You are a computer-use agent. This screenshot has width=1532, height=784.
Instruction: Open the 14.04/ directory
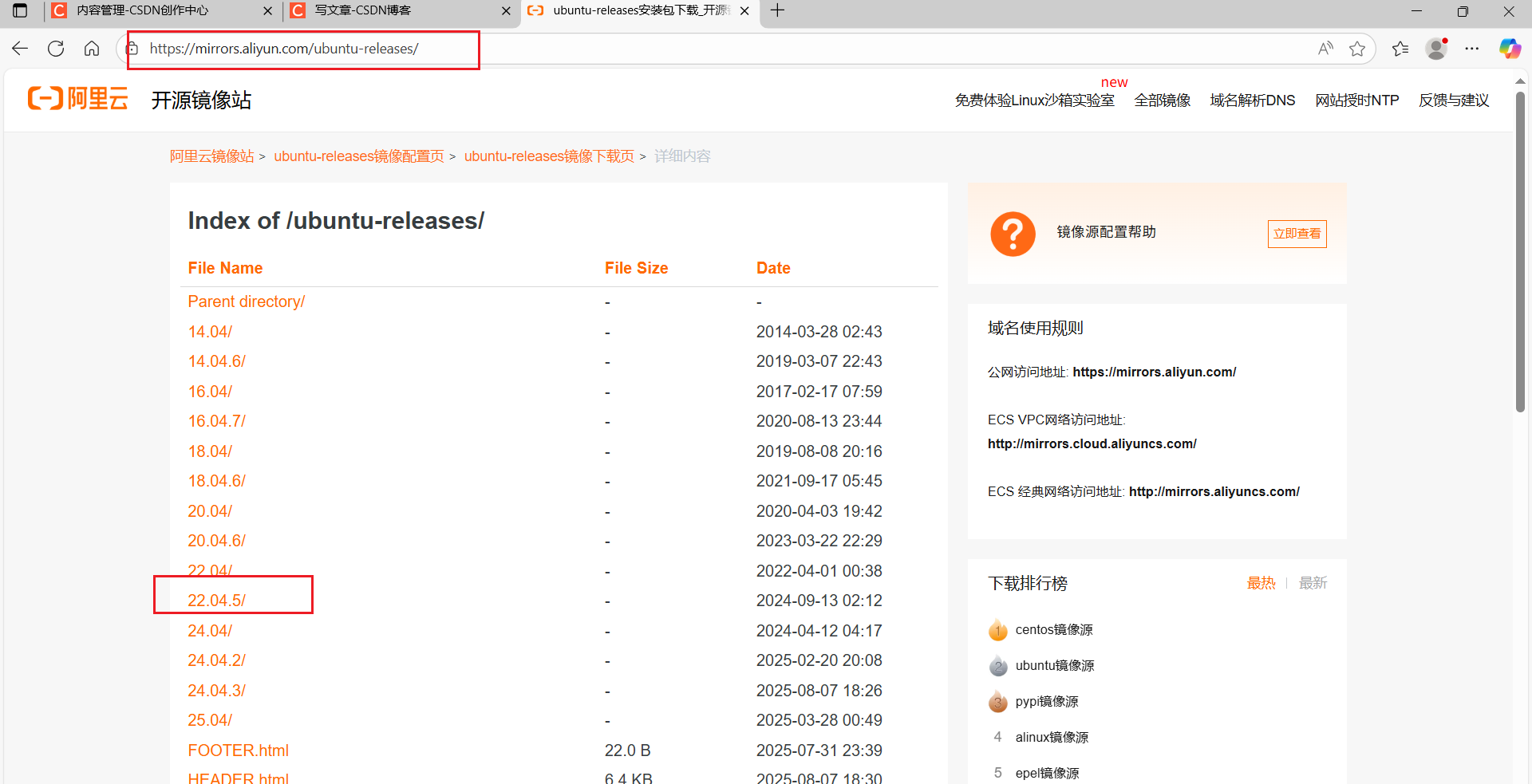pyautogui.click(x=210, y=332)
